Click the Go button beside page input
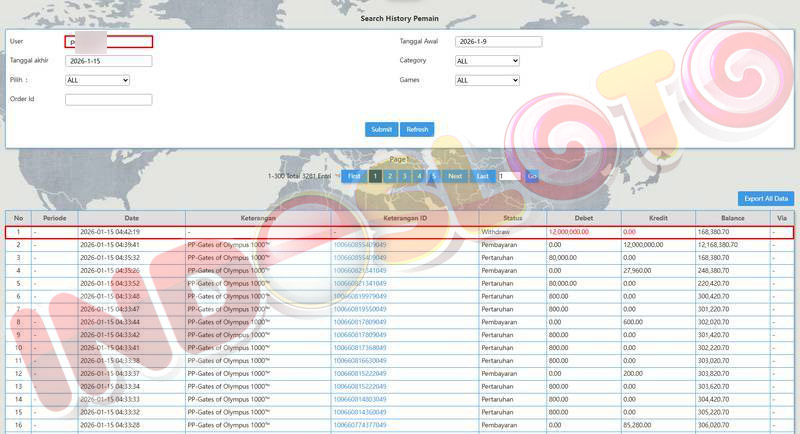 [532, 176]
